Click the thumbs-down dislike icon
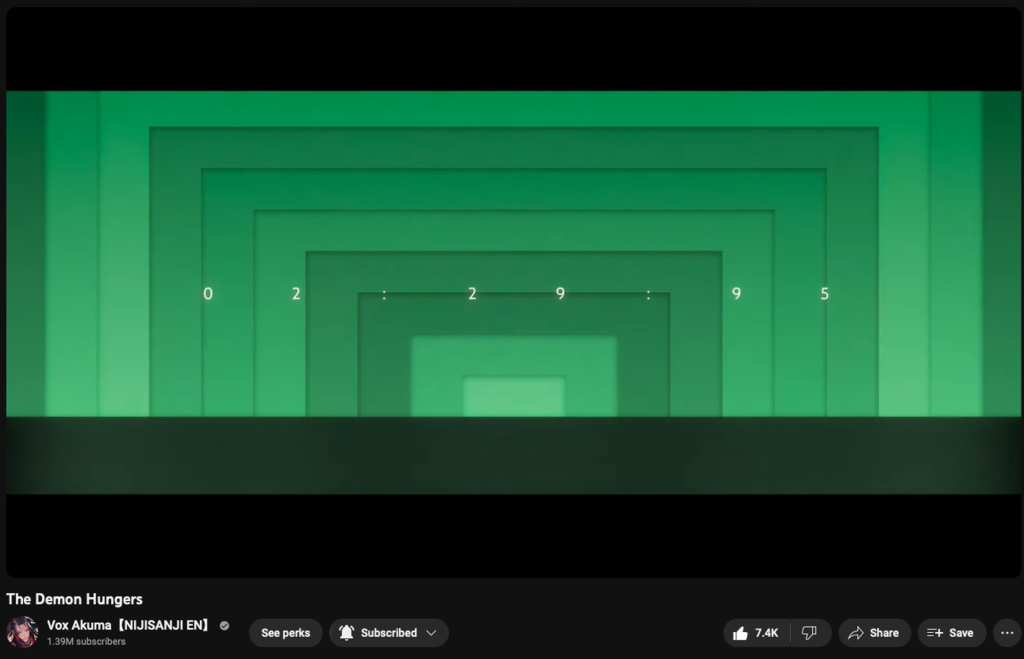 809,633
